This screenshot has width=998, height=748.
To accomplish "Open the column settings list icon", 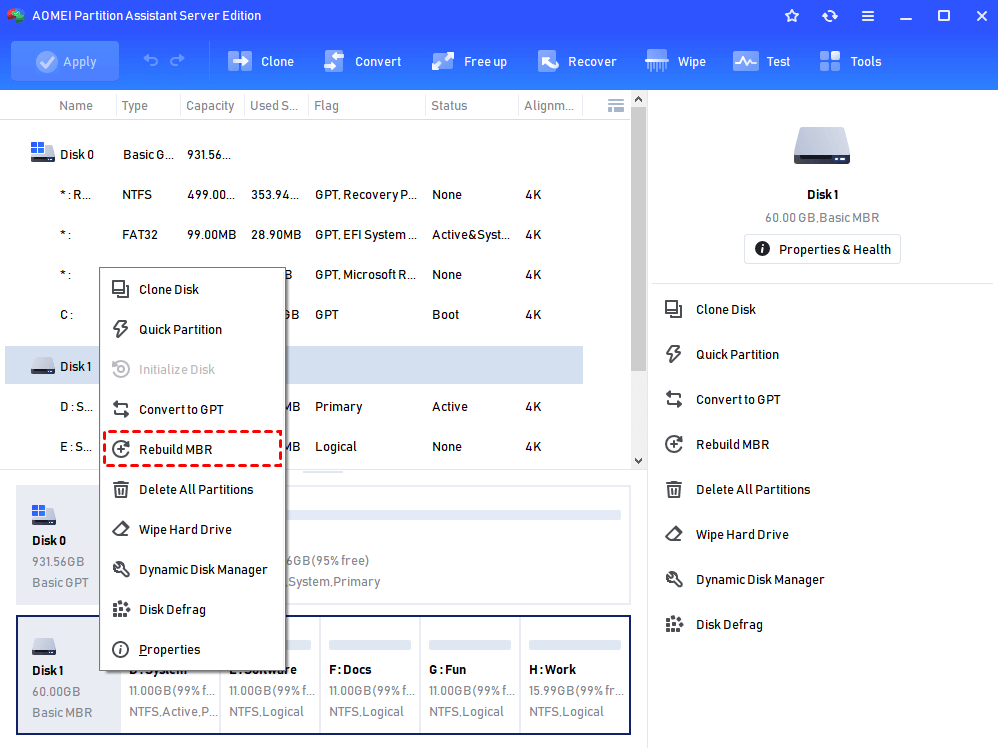I will 615,106.
